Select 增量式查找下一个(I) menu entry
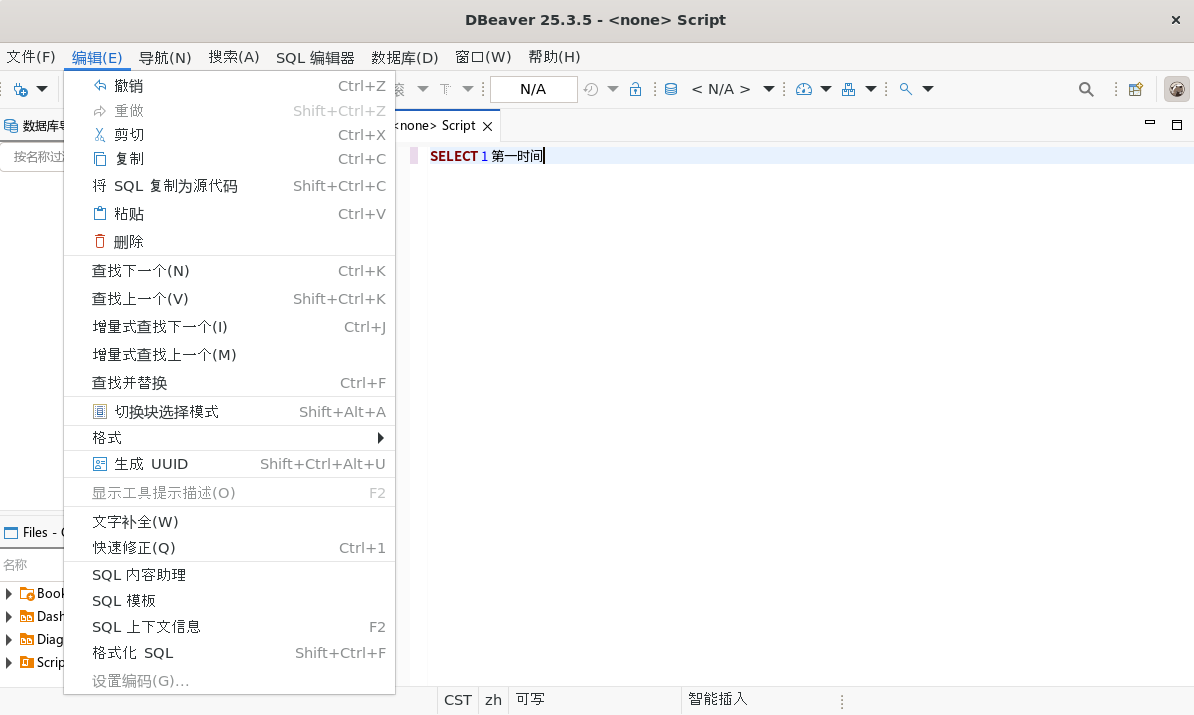 (229, 327)
